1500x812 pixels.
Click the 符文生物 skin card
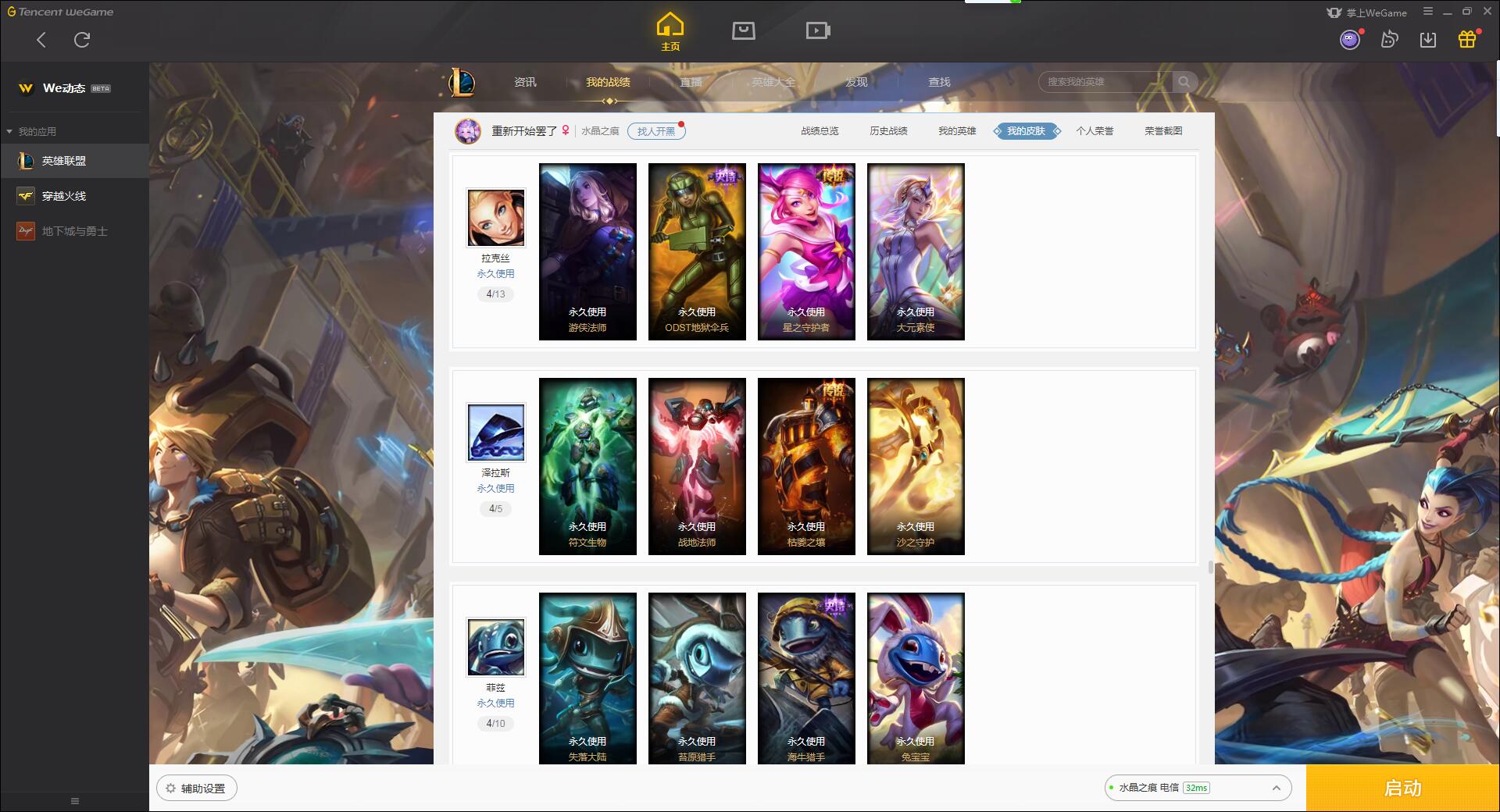click(587, 466)
